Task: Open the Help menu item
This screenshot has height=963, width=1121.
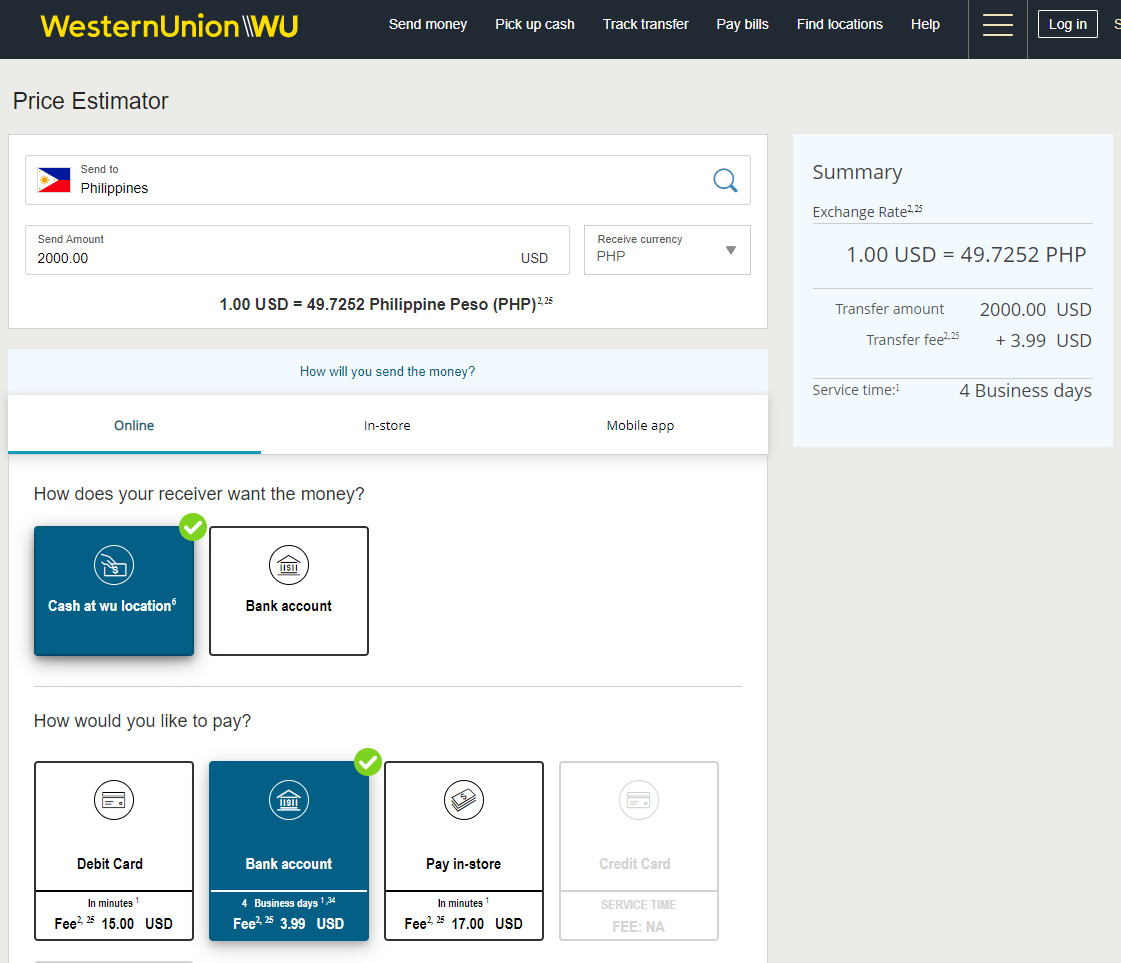Action: (925, 24)
